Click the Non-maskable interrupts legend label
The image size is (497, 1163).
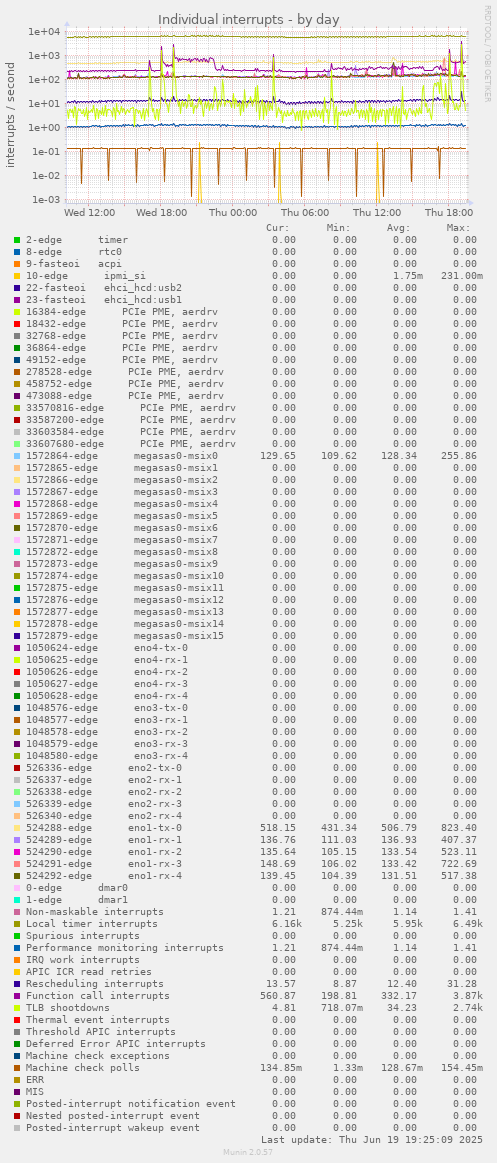[x=95, y=912]
